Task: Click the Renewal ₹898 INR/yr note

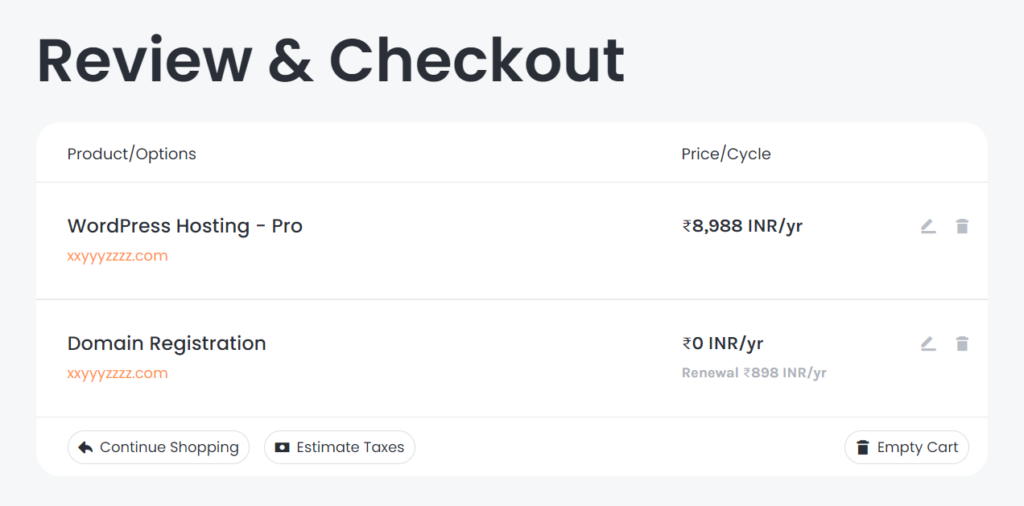Action: (754, 373)
